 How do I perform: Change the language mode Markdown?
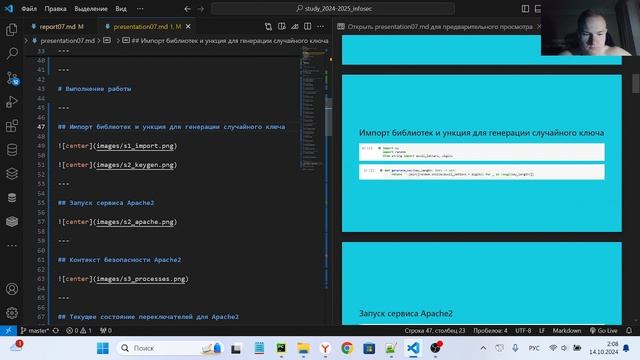pos(567,331)
